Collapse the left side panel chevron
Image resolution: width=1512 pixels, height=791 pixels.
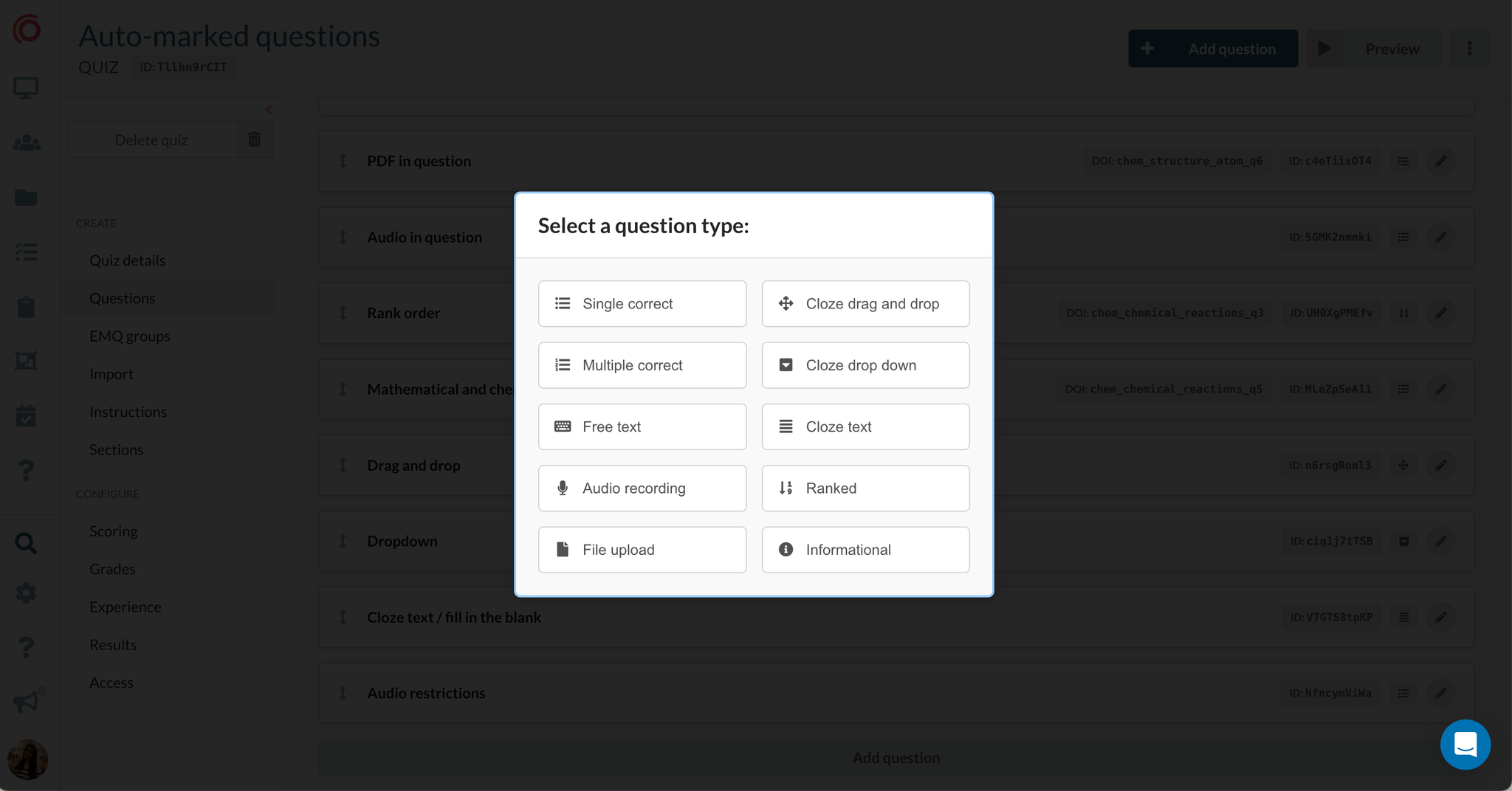(269, 110)
